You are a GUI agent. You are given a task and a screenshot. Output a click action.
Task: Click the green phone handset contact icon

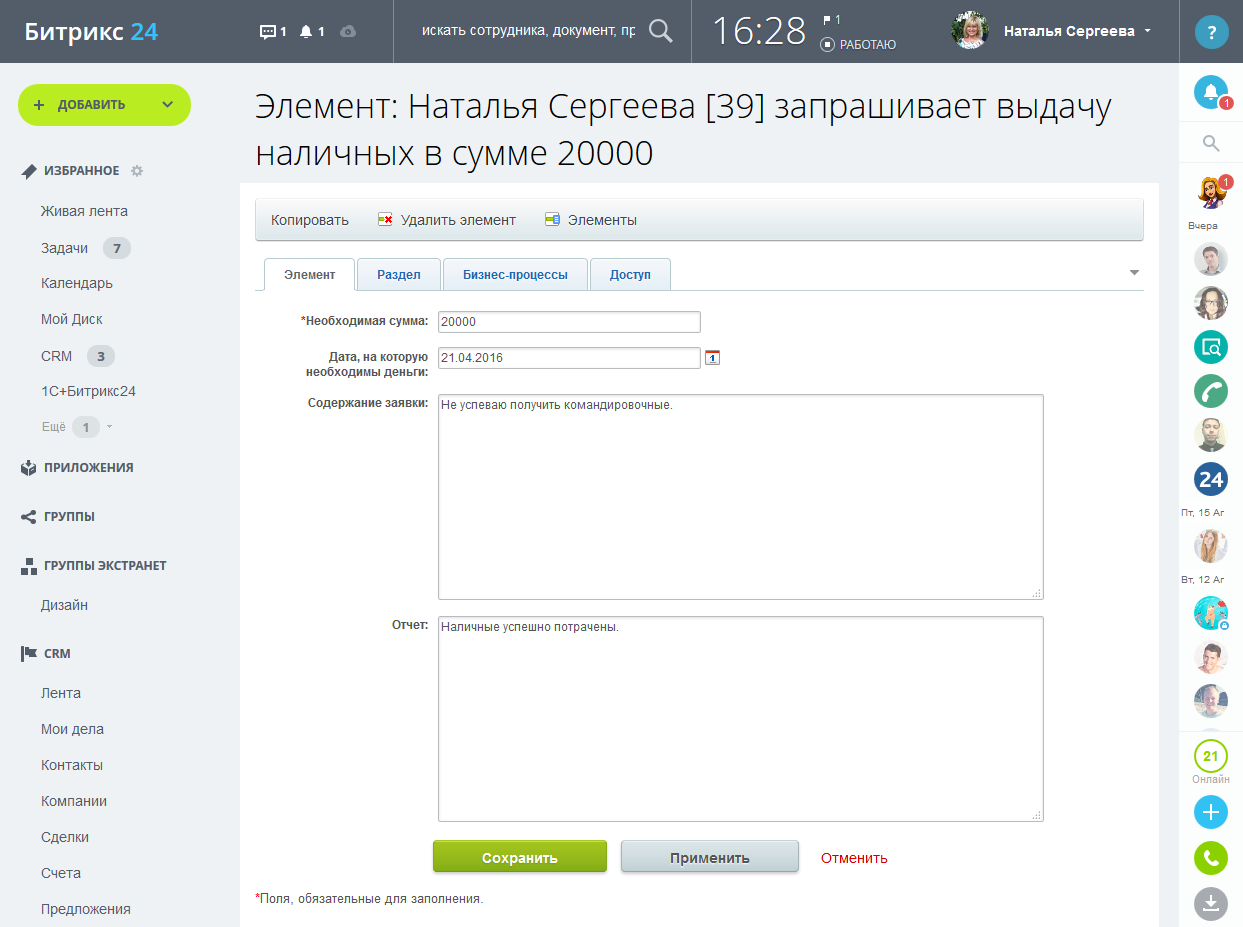tap(1211, 391)
